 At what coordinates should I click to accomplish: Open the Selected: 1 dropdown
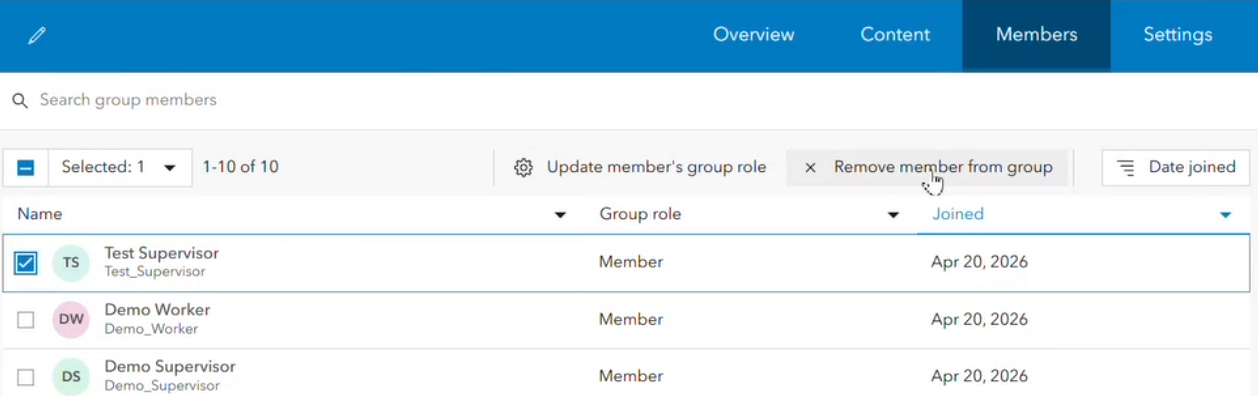pos(120,168)
